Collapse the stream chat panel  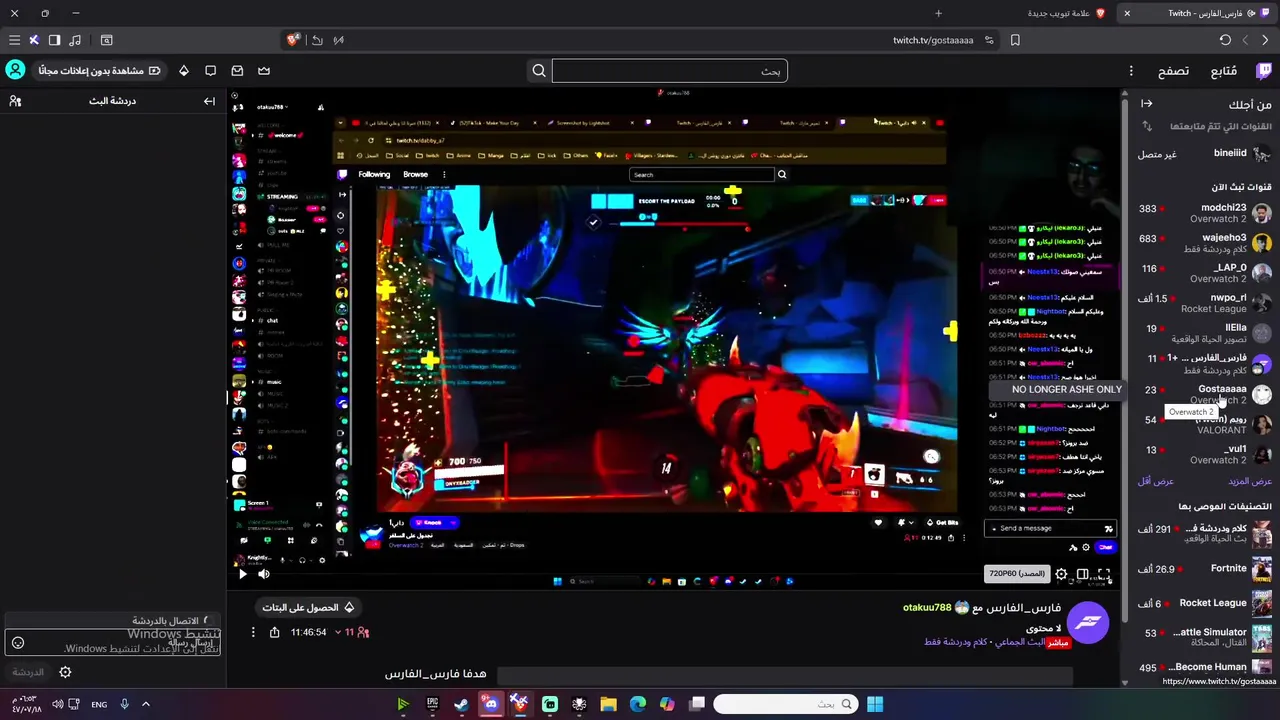pos(209,101)
